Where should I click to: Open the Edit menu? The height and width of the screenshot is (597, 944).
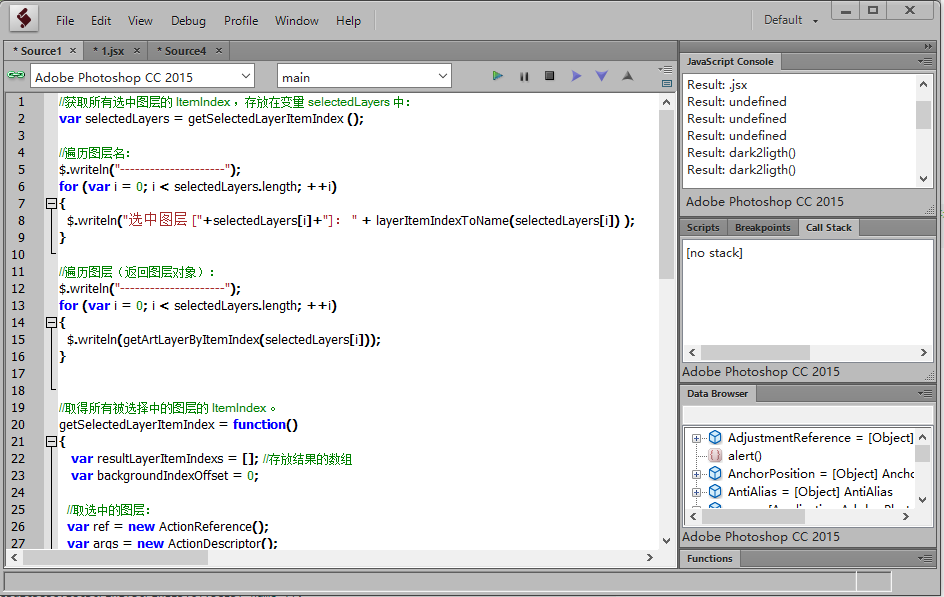pos(101,20)
